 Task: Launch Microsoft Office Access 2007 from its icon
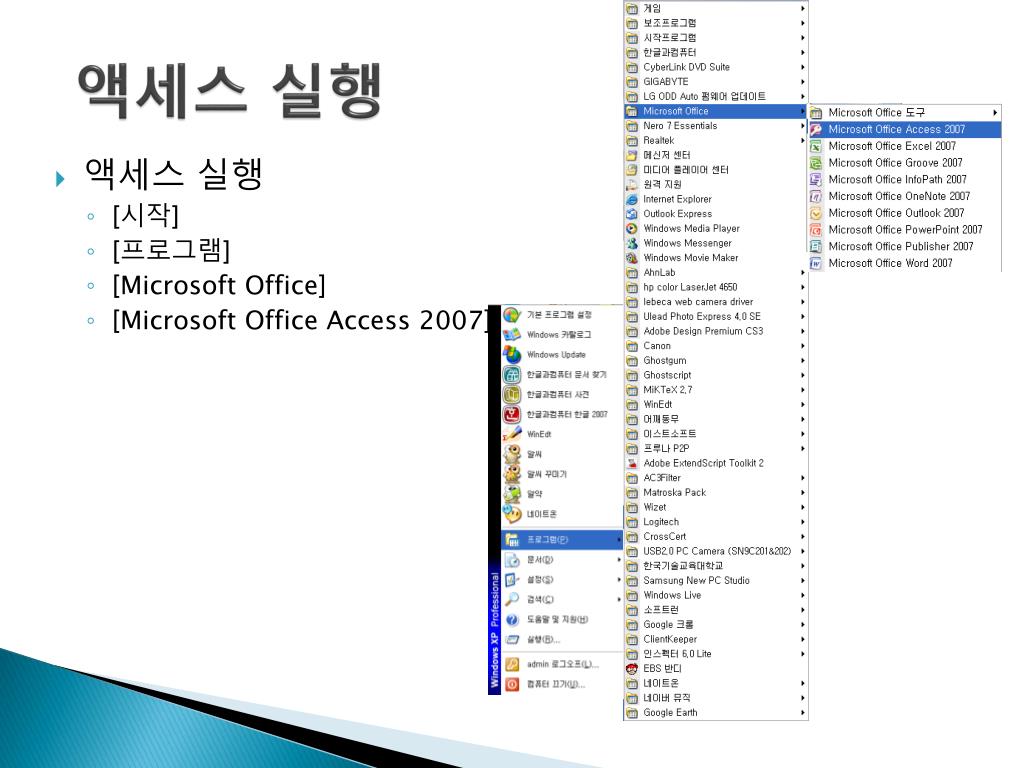point(816,130)
